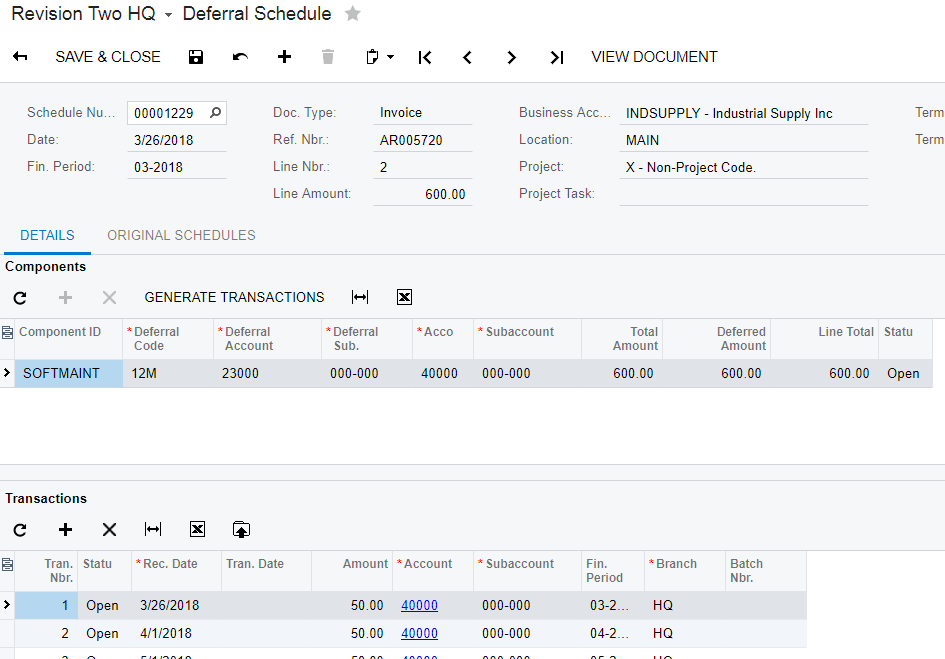
Task: Export Transactions grid to Excel
Action: pos(198,529)
